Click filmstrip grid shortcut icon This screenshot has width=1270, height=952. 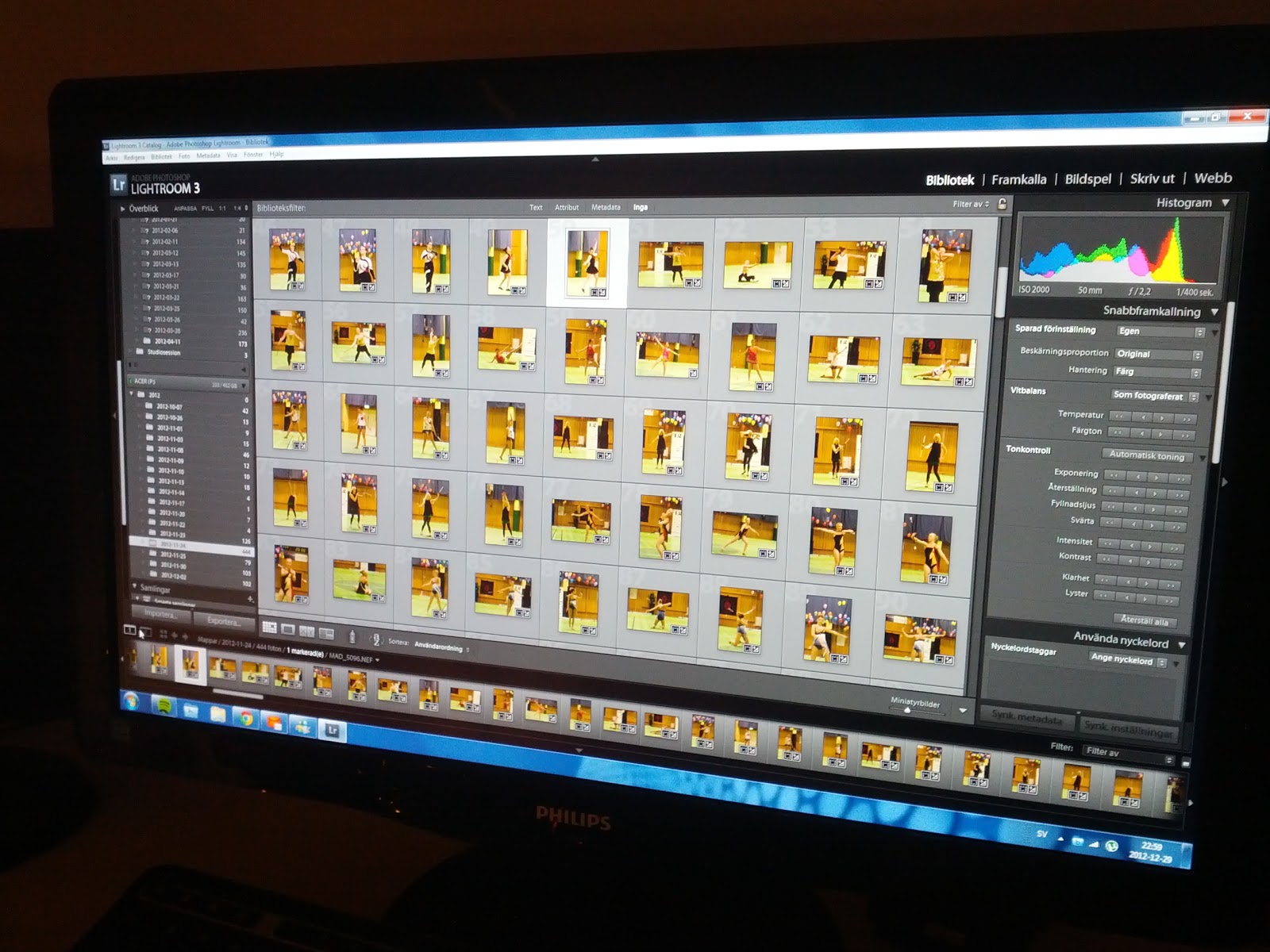click(x=164, y=635)
